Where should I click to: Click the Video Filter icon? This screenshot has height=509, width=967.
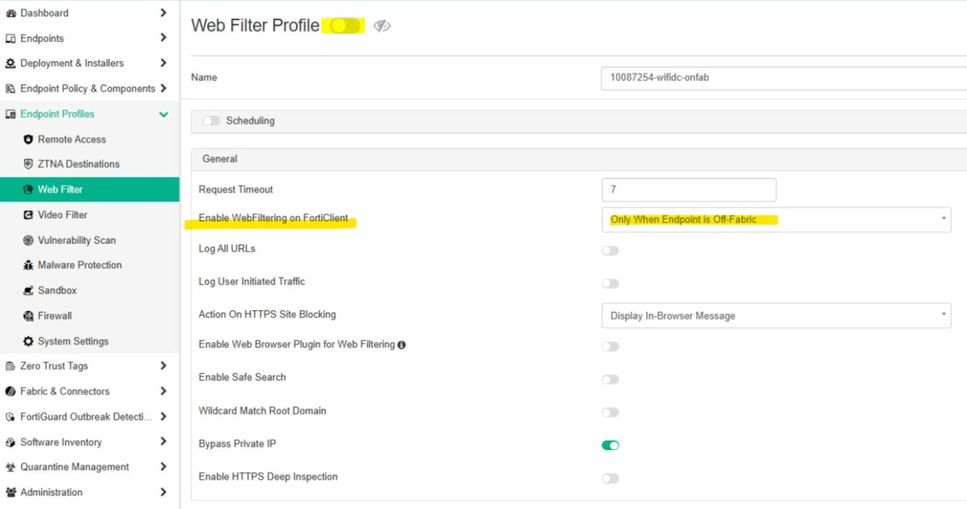[x=29, y=215]
